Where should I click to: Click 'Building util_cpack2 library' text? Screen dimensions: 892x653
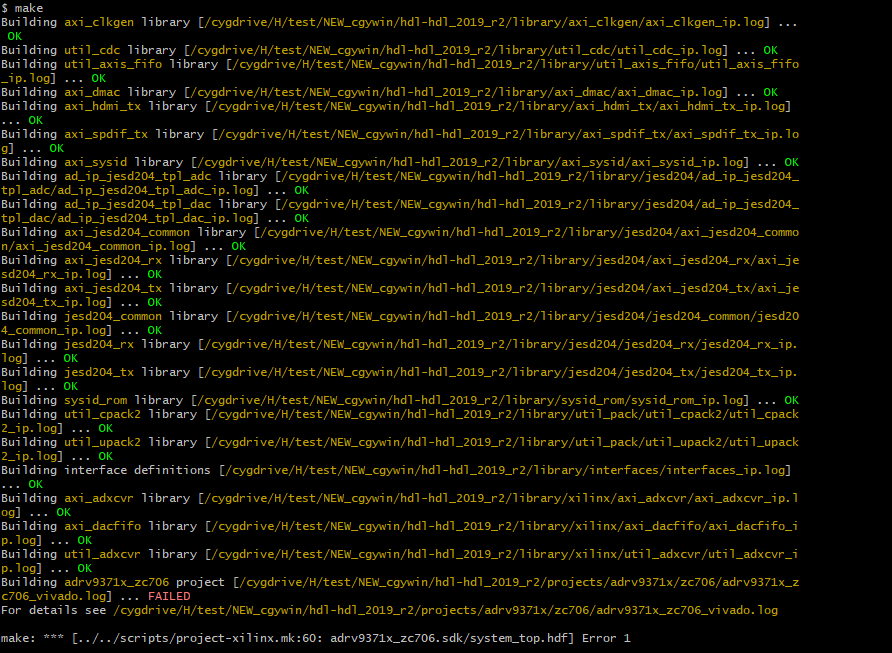point(99,414)
